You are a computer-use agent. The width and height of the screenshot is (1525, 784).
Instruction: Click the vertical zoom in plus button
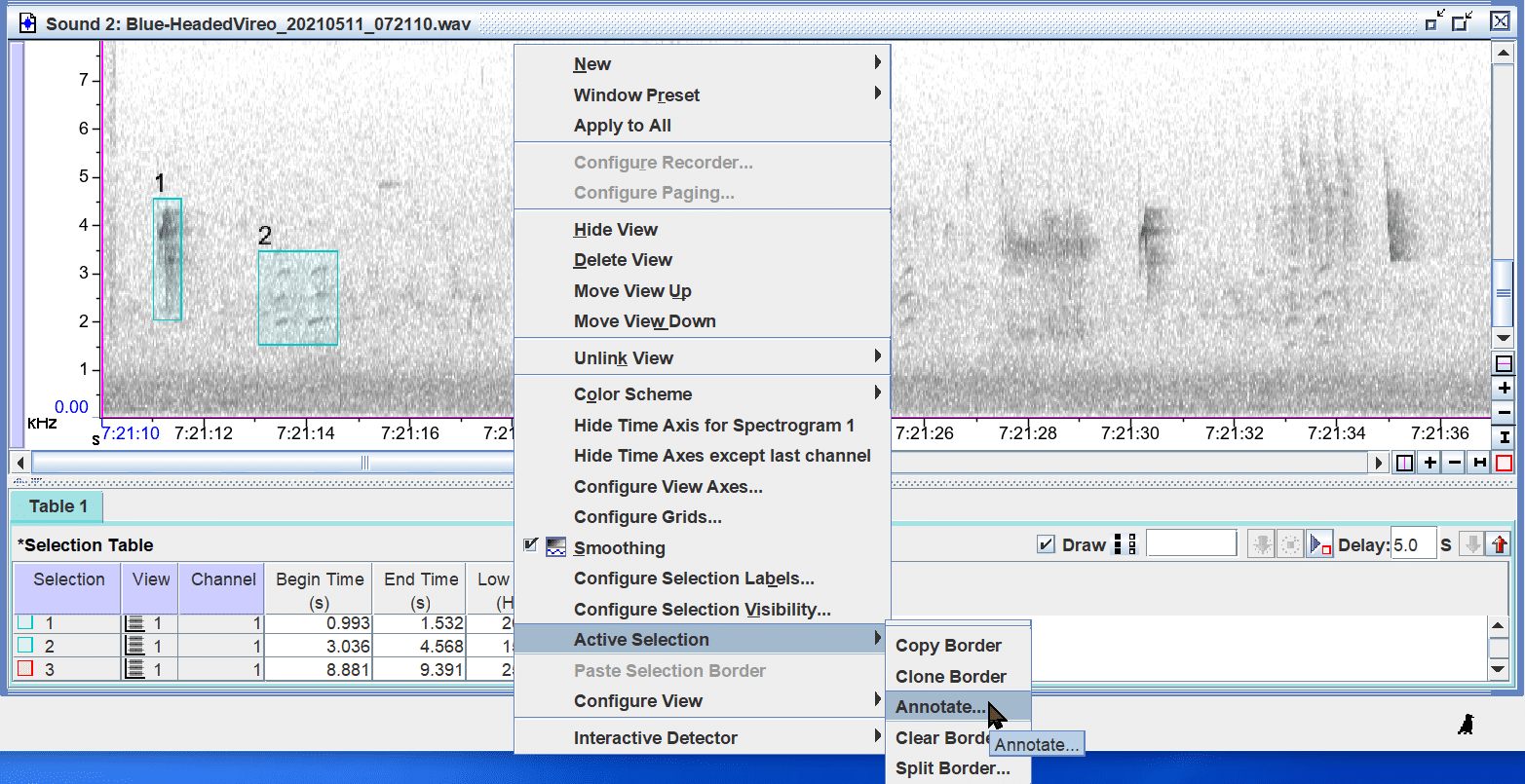[1504, 388]
